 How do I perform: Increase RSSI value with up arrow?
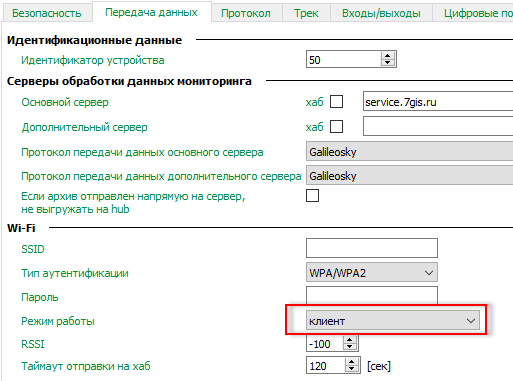tap(350, 340)
